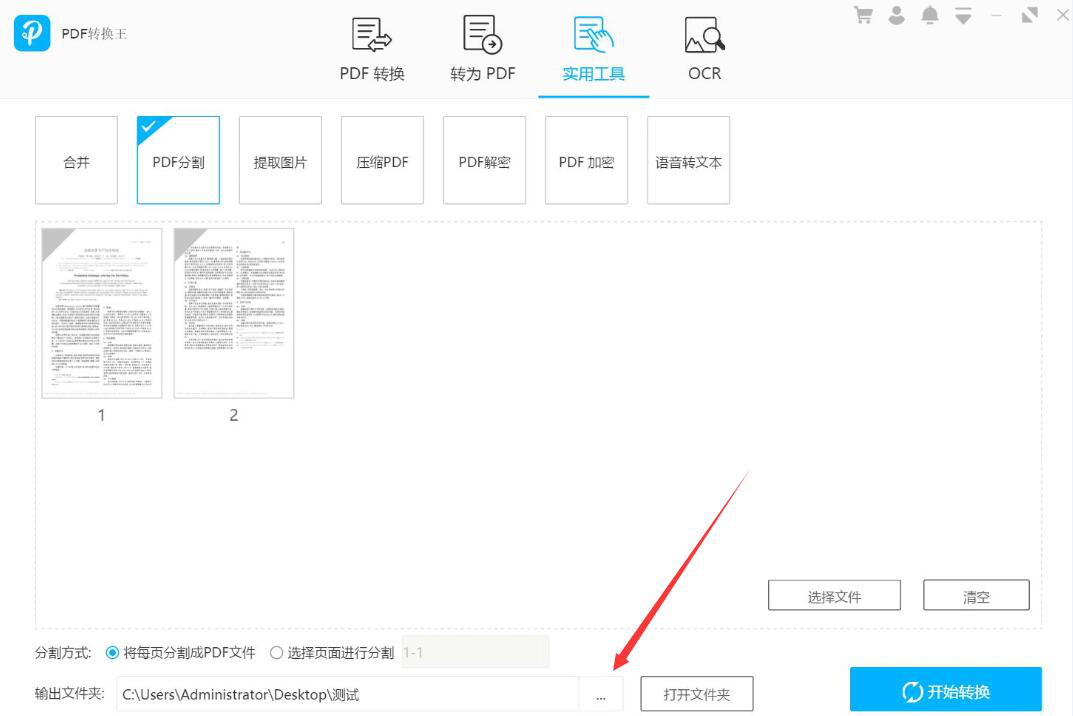Select the 压缩PDF tool
1073x716 pixels.
[382, 160]
